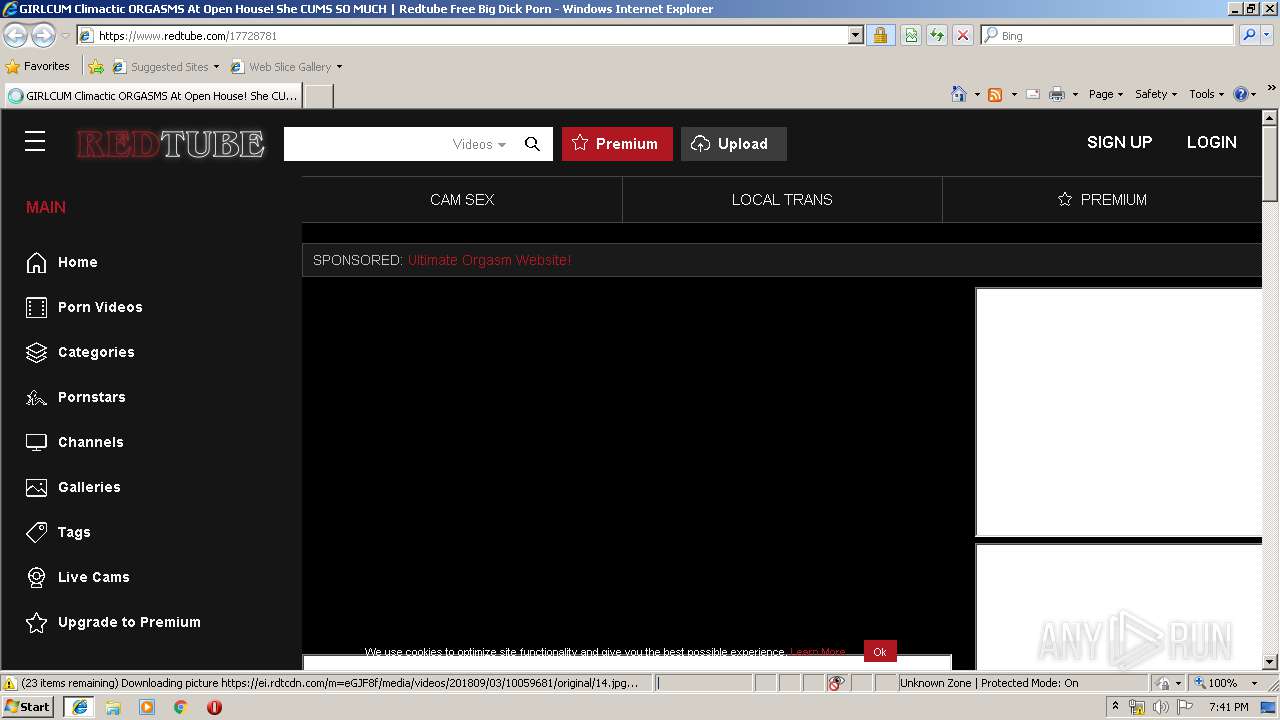
Task: Go forward with the IE forward arrow
Action: click(x=43, y=36)
